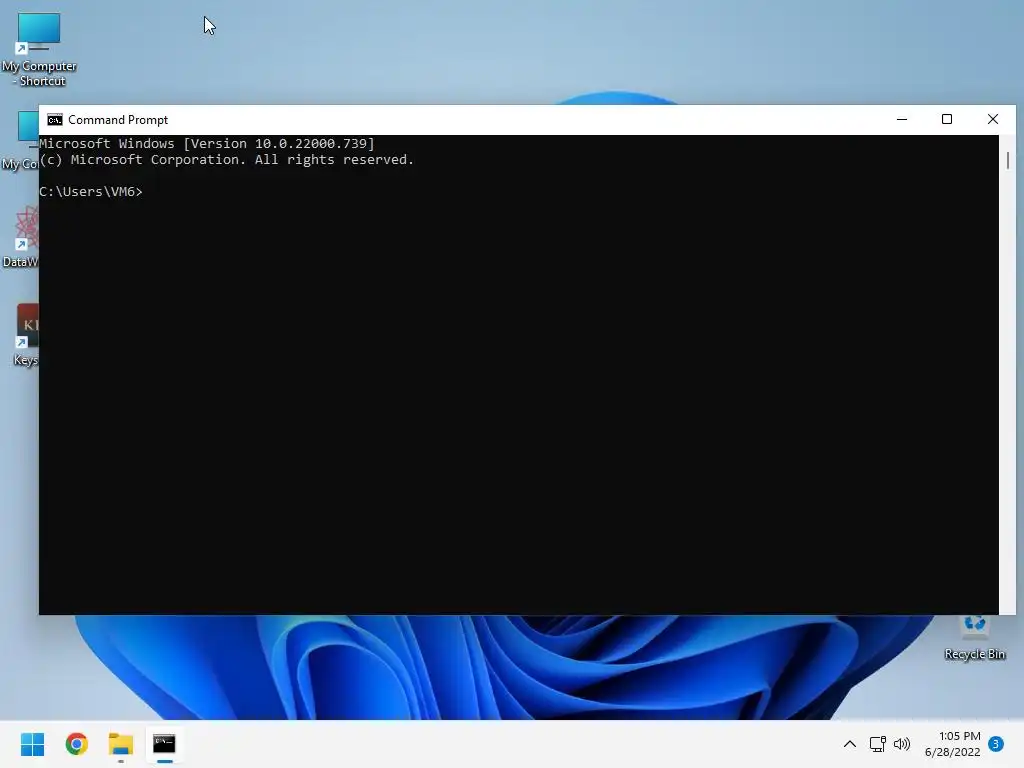Open the volume speaker tray icon
The image size is (1024, 768).
902,744
